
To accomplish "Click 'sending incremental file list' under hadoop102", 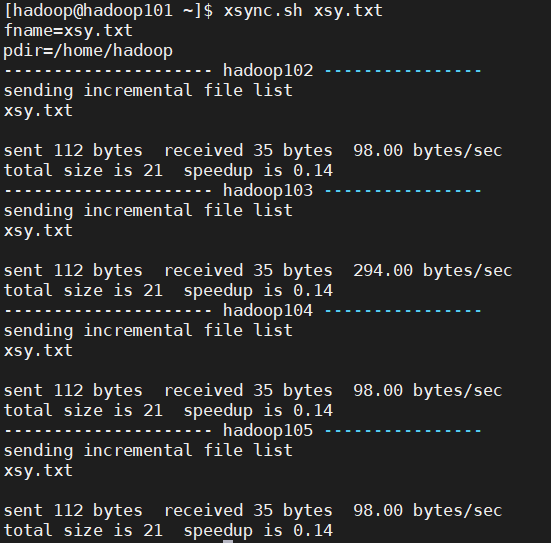I will [148, 91].
